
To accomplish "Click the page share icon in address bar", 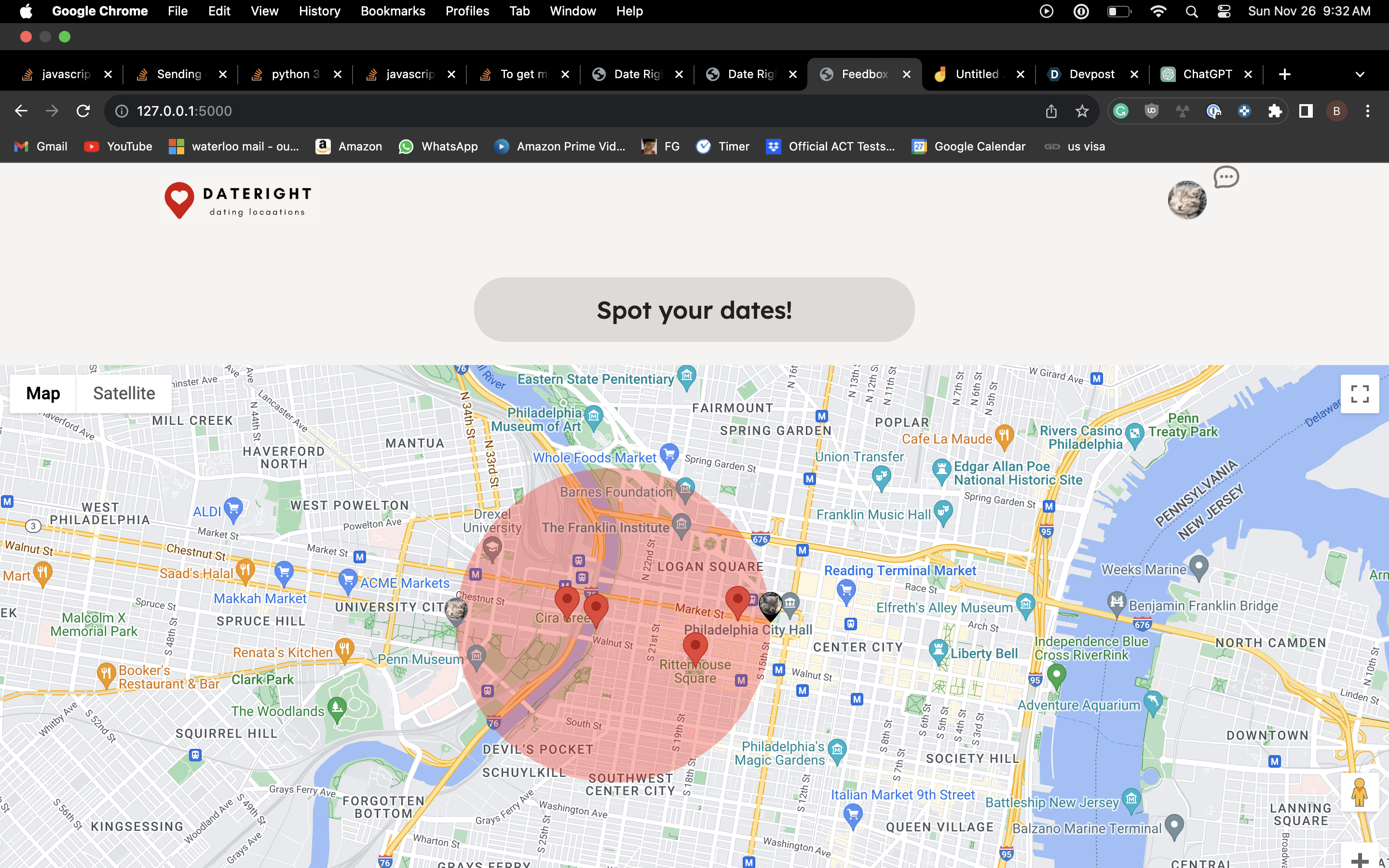I will [x=1051, y=111].
